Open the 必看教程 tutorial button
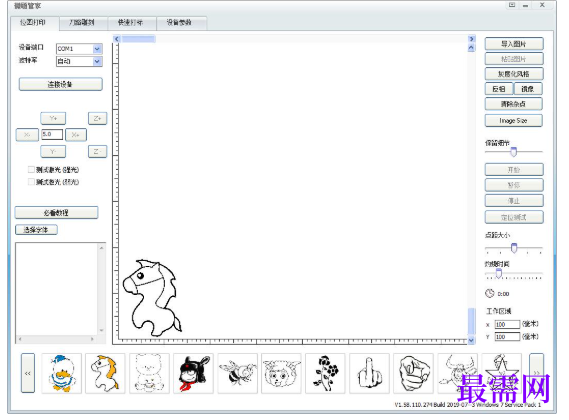Viewport: 569px width, 420px height. point(56,213)
